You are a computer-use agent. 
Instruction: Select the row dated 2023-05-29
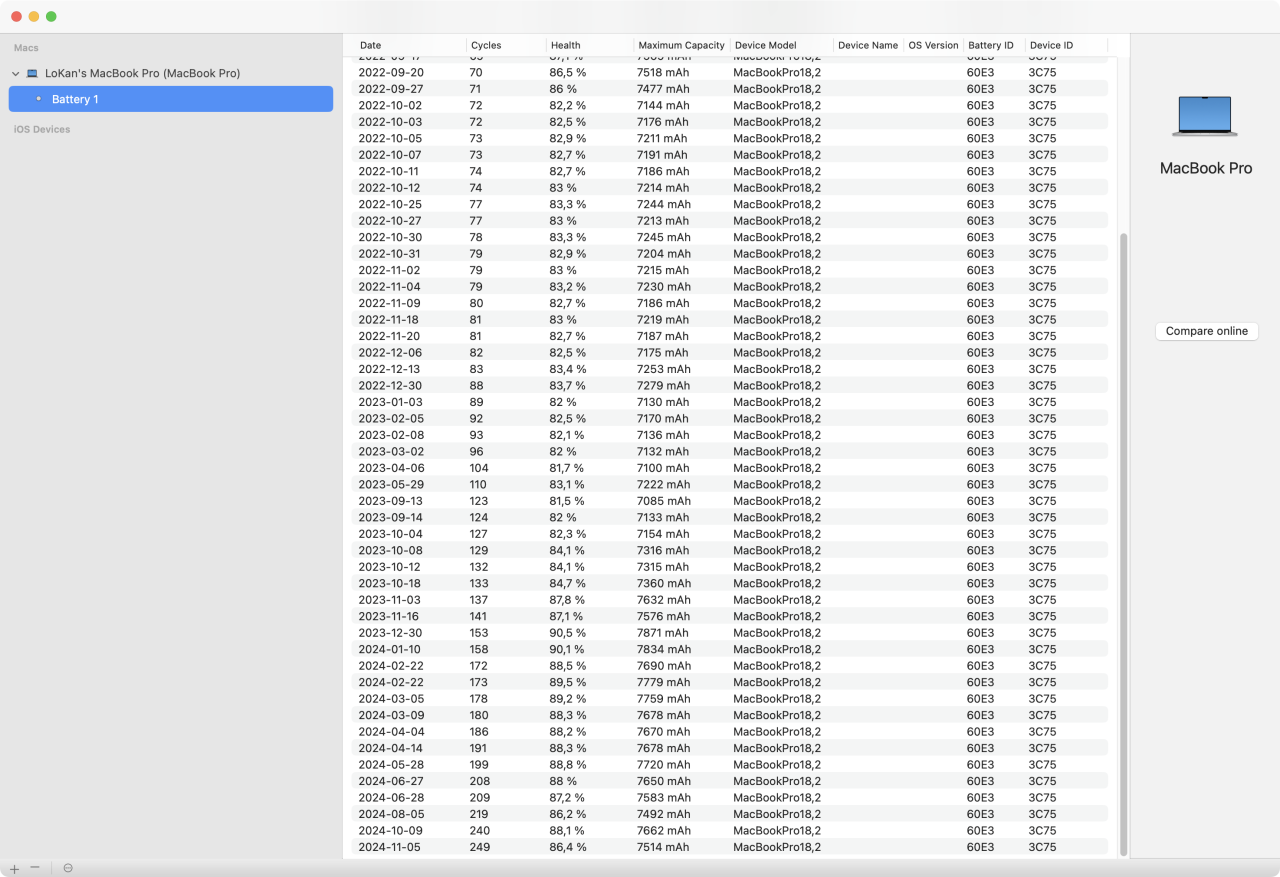(731, 484)
